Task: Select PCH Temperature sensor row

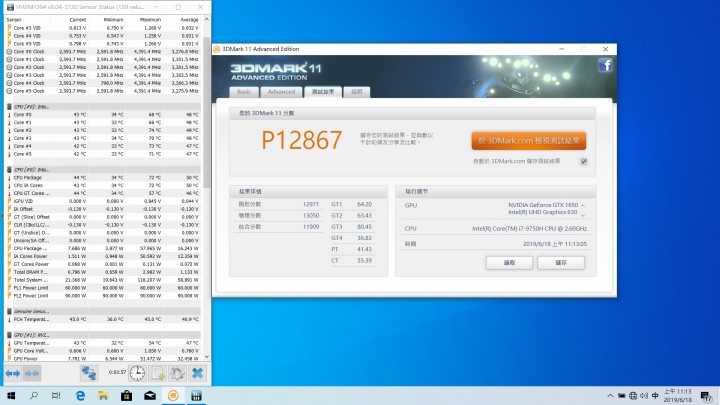Action: pos(103,319)
